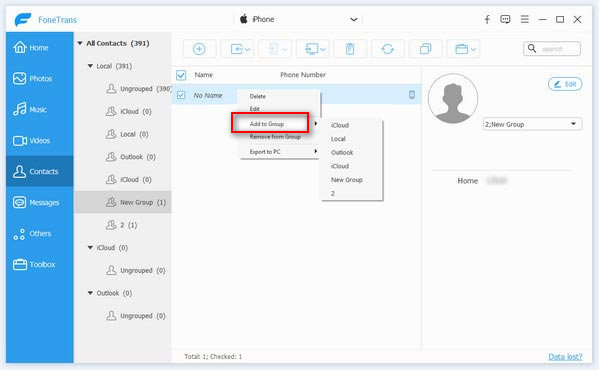The width and height of the screenshot is (599, 370).
Task: Collapse the All Contacts tree node
Action: (x=80, y=44)
